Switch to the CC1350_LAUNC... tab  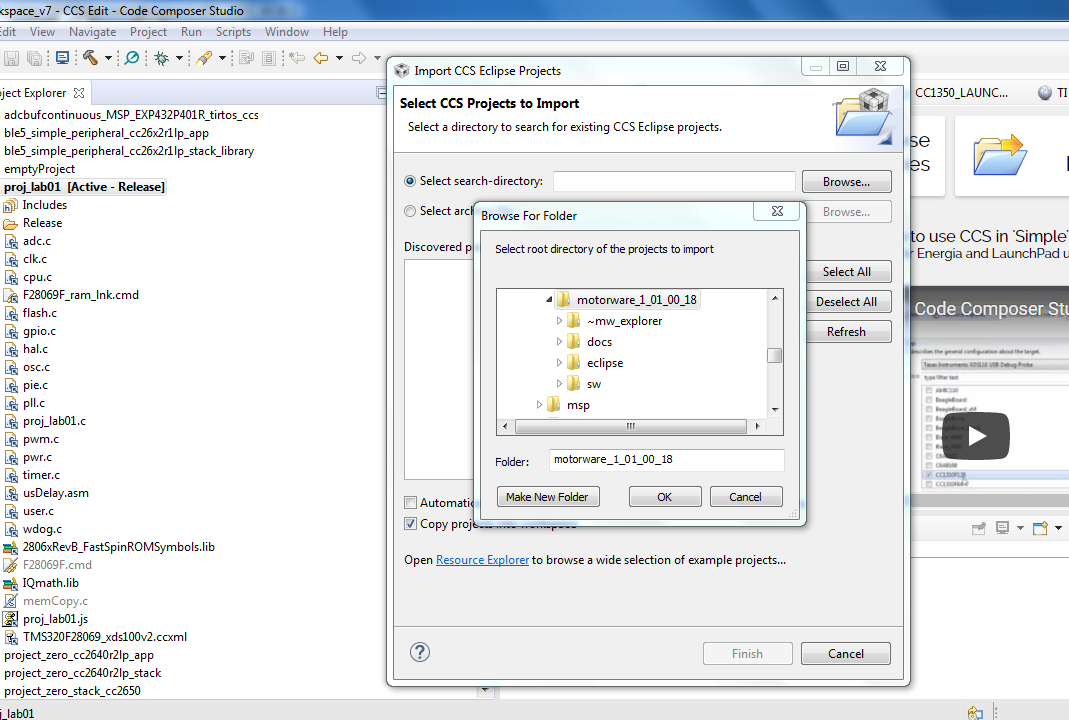point(961,93)
